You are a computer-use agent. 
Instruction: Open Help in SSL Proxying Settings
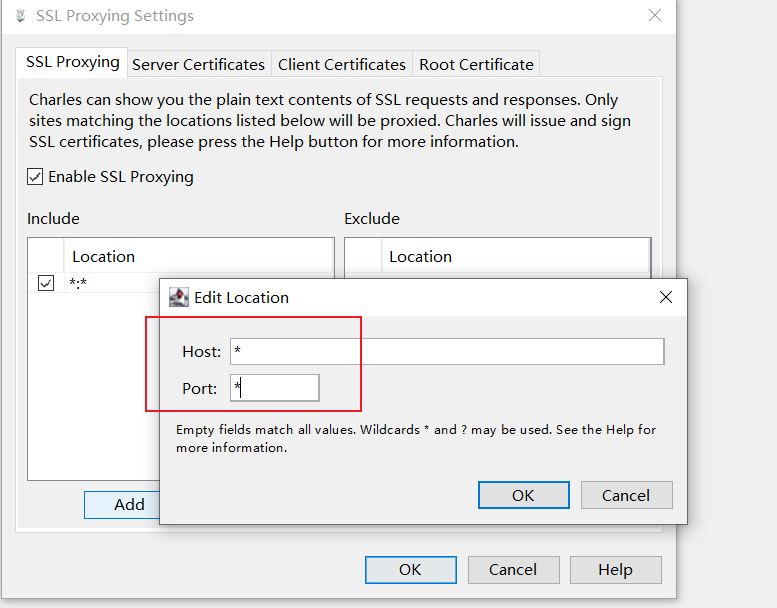click(x=615, y=569)
